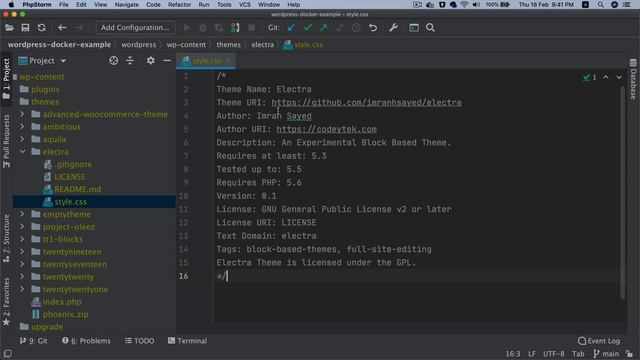The width and height of the screenshot is (640, 360).
Task: Update project with blue Git arrow
Action: click(x=291, y=28)
